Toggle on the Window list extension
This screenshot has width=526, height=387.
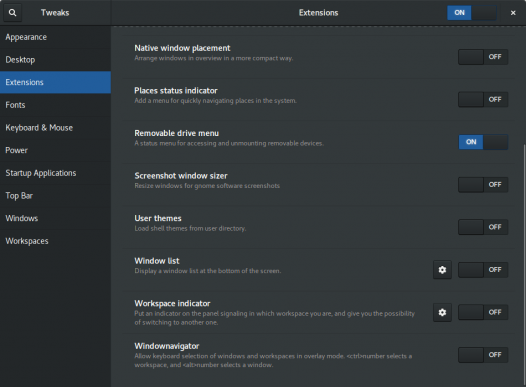pos(483,270)
